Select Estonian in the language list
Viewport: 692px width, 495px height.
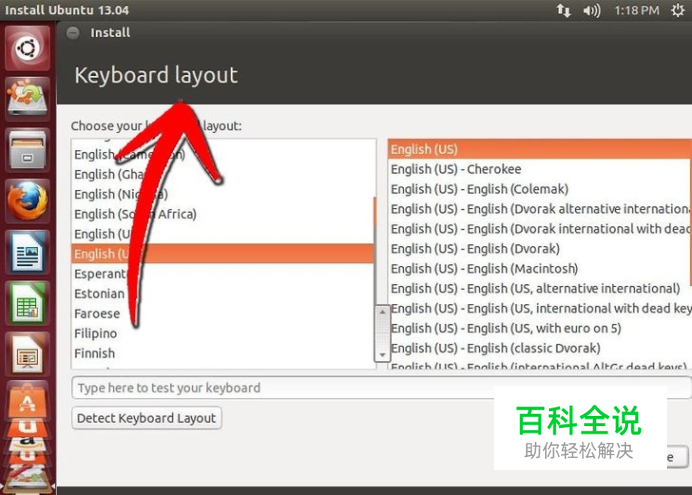[222, 293]
